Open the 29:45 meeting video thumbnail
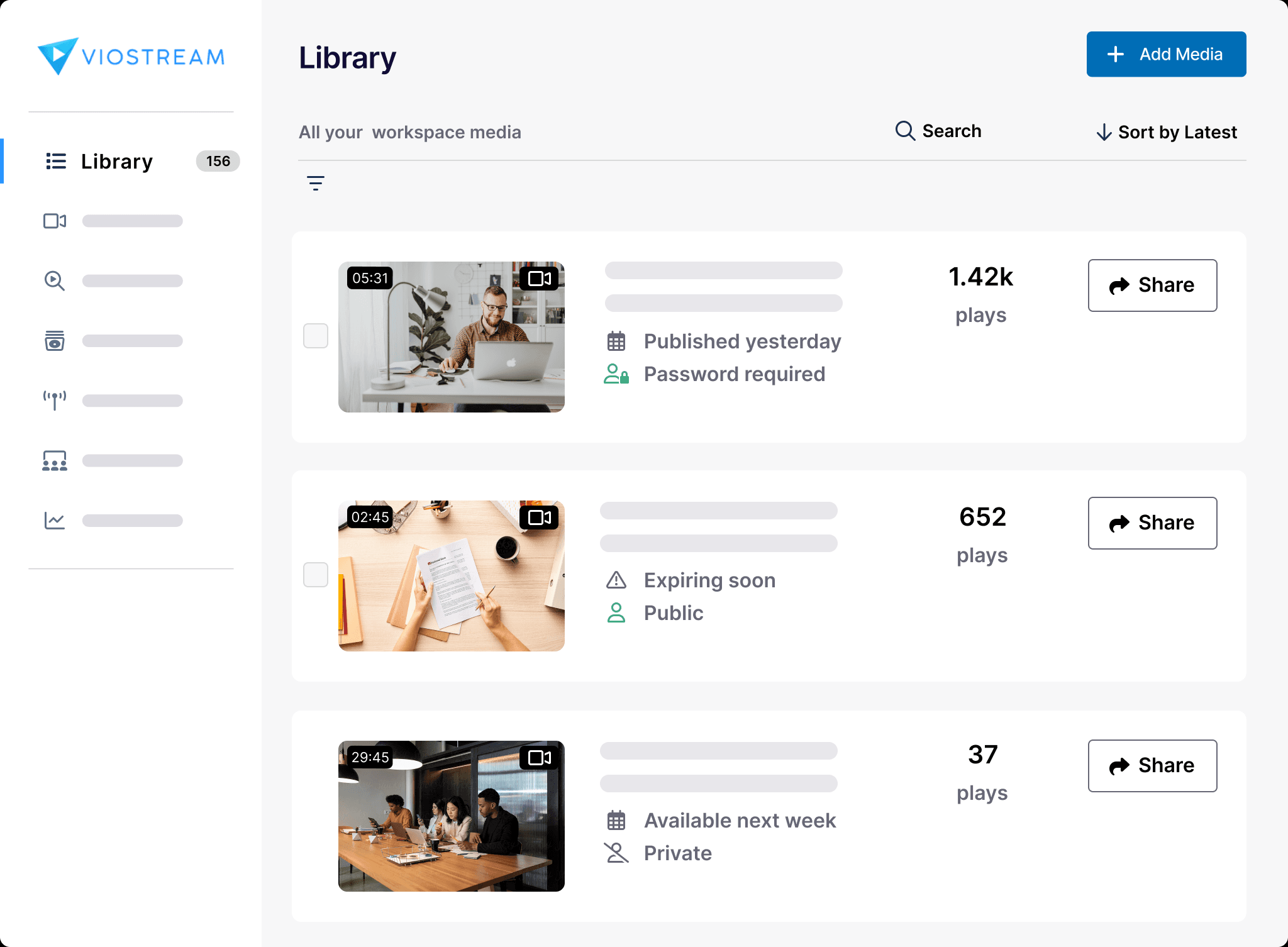Viewport: 1288px width, 947px height. tap(451, 816)
